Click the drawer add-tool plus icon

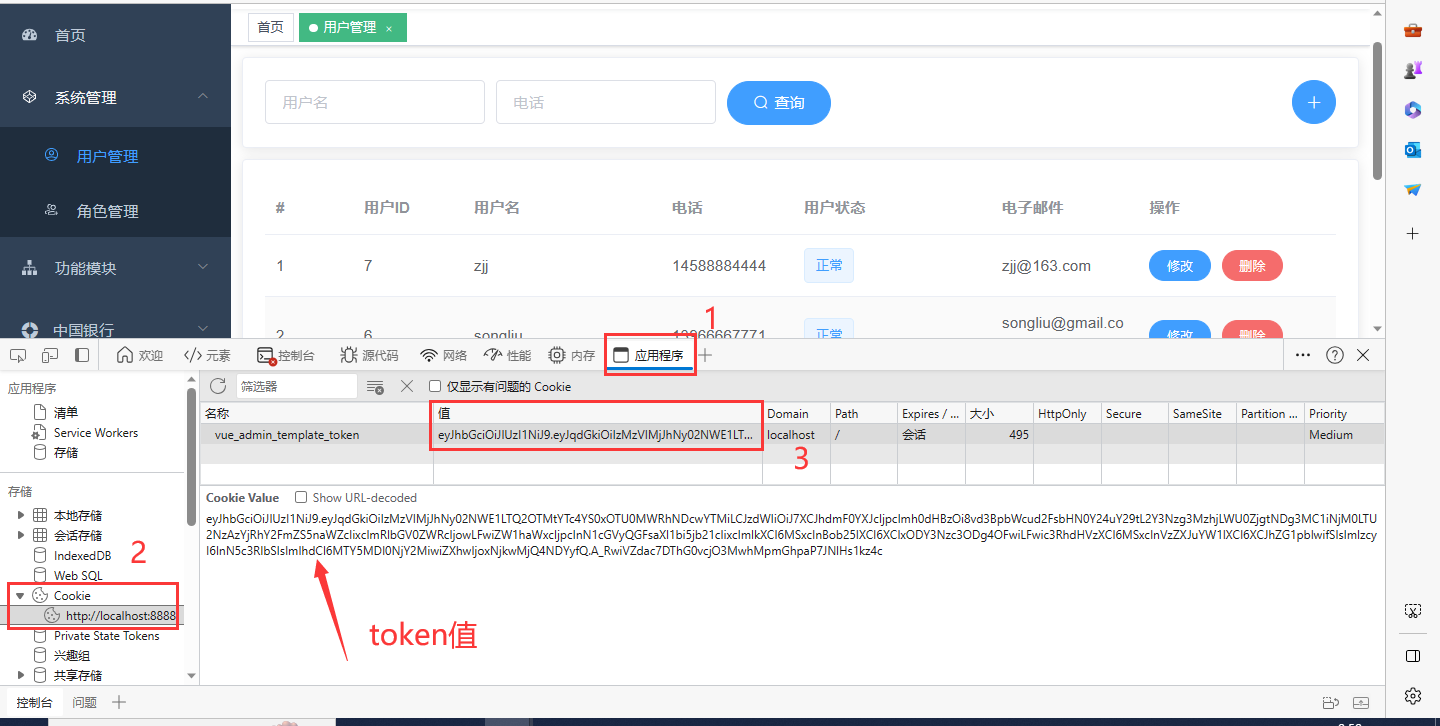pyautogui.click(x=119, y=702)
